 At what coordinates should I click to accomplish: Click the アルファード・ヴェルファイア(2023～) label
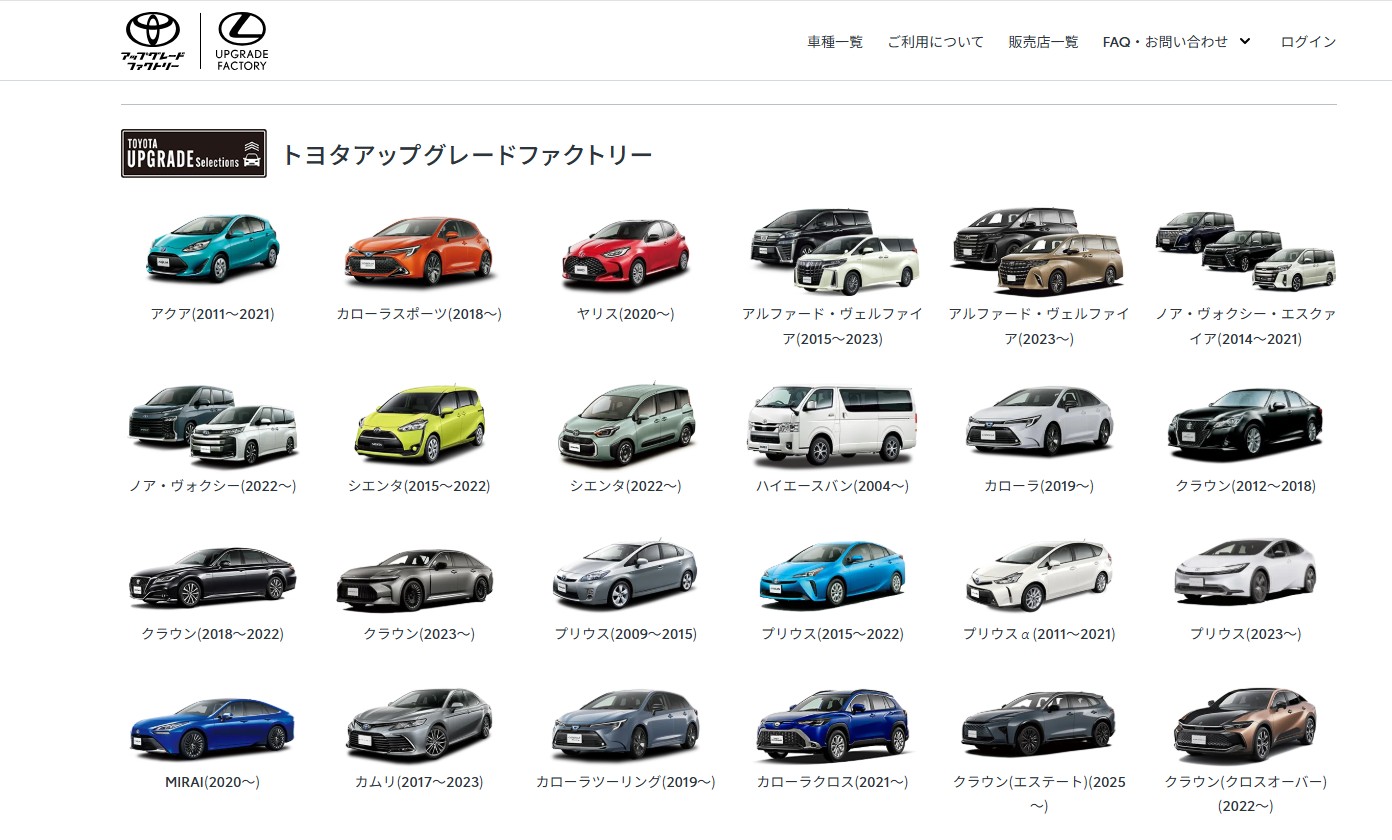click(x=1039, y=326)
